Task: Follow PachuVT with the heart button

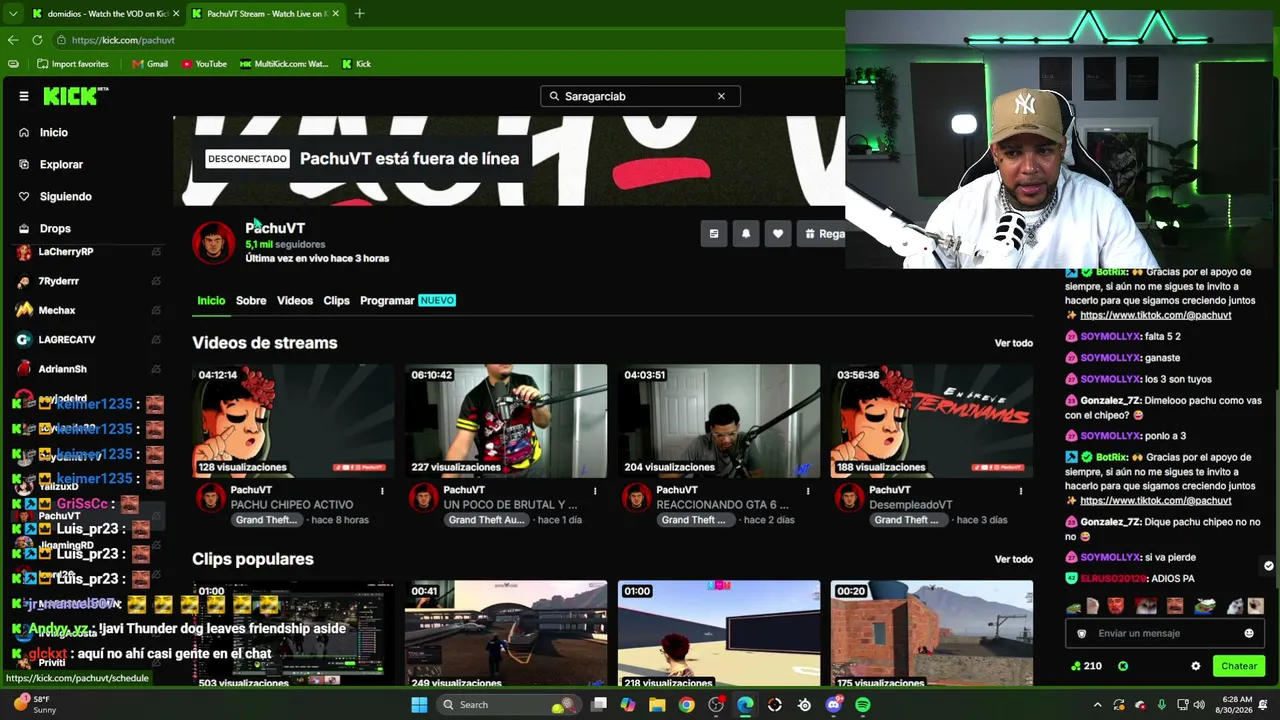Action: (778, 234)
